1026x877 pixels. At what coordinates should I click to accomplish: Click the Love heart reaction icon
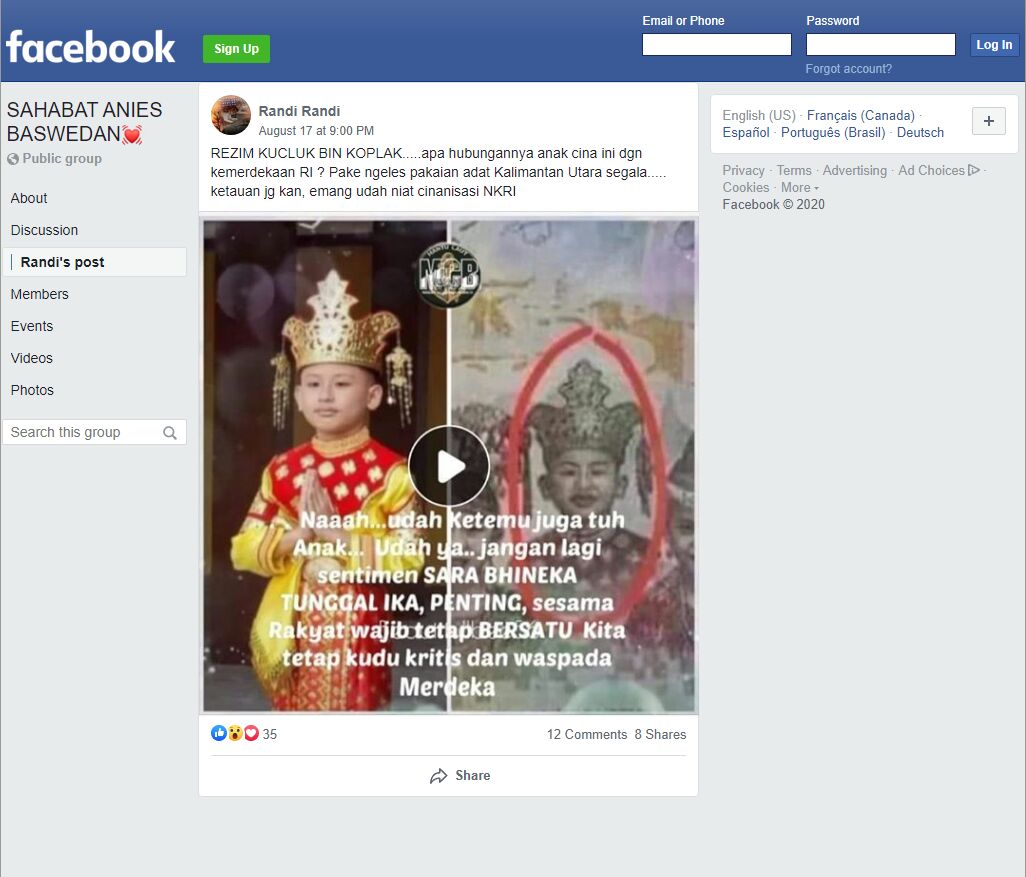pos(251,733)
